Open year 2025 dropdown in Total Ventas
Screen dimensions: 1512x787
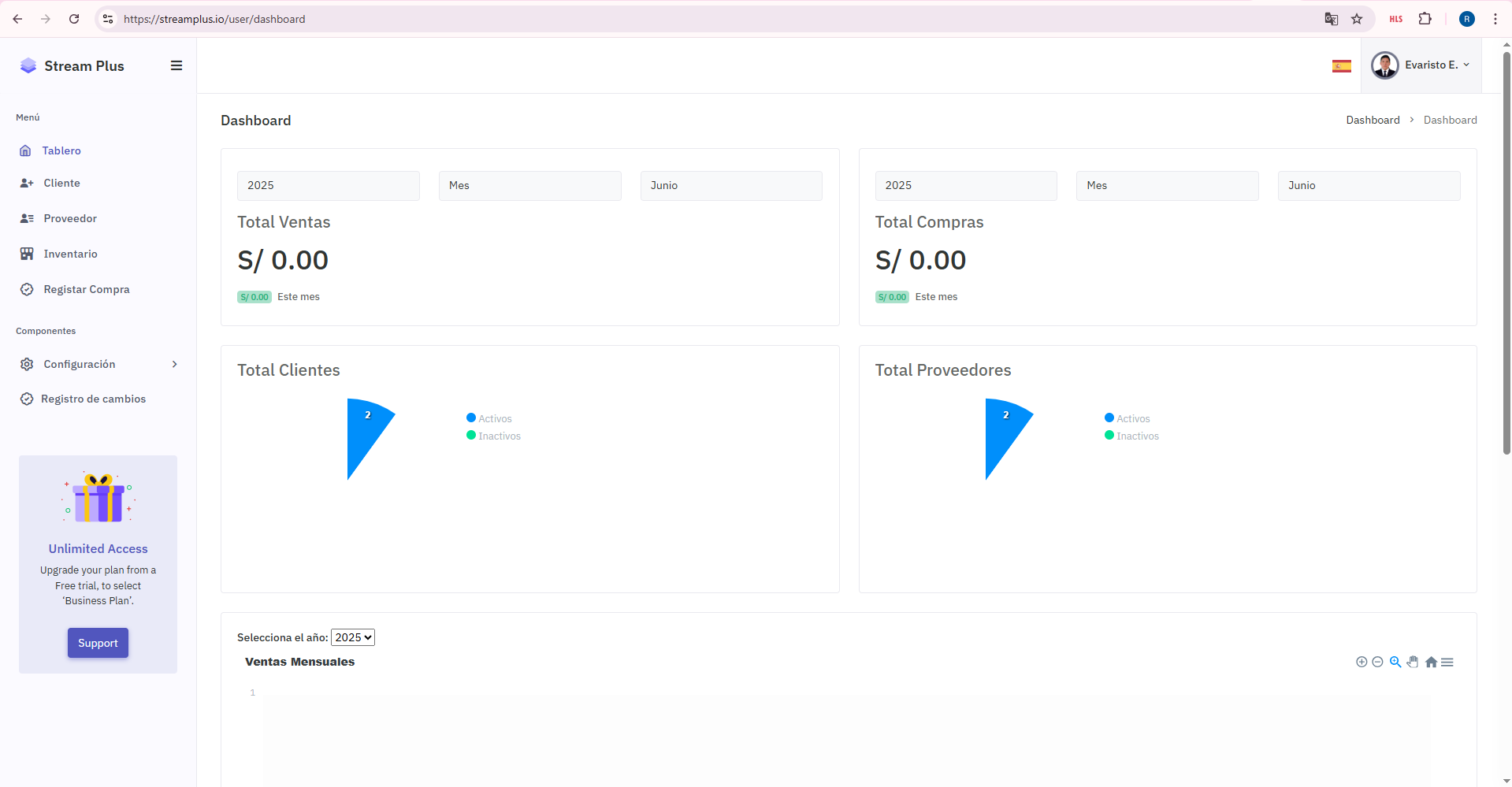(x=329, y=186)
